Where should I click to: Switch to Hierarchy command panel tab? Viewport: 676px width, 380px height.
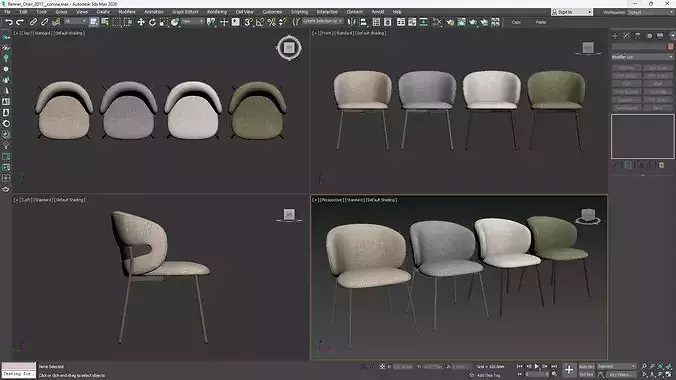click(x=638, y=36)
